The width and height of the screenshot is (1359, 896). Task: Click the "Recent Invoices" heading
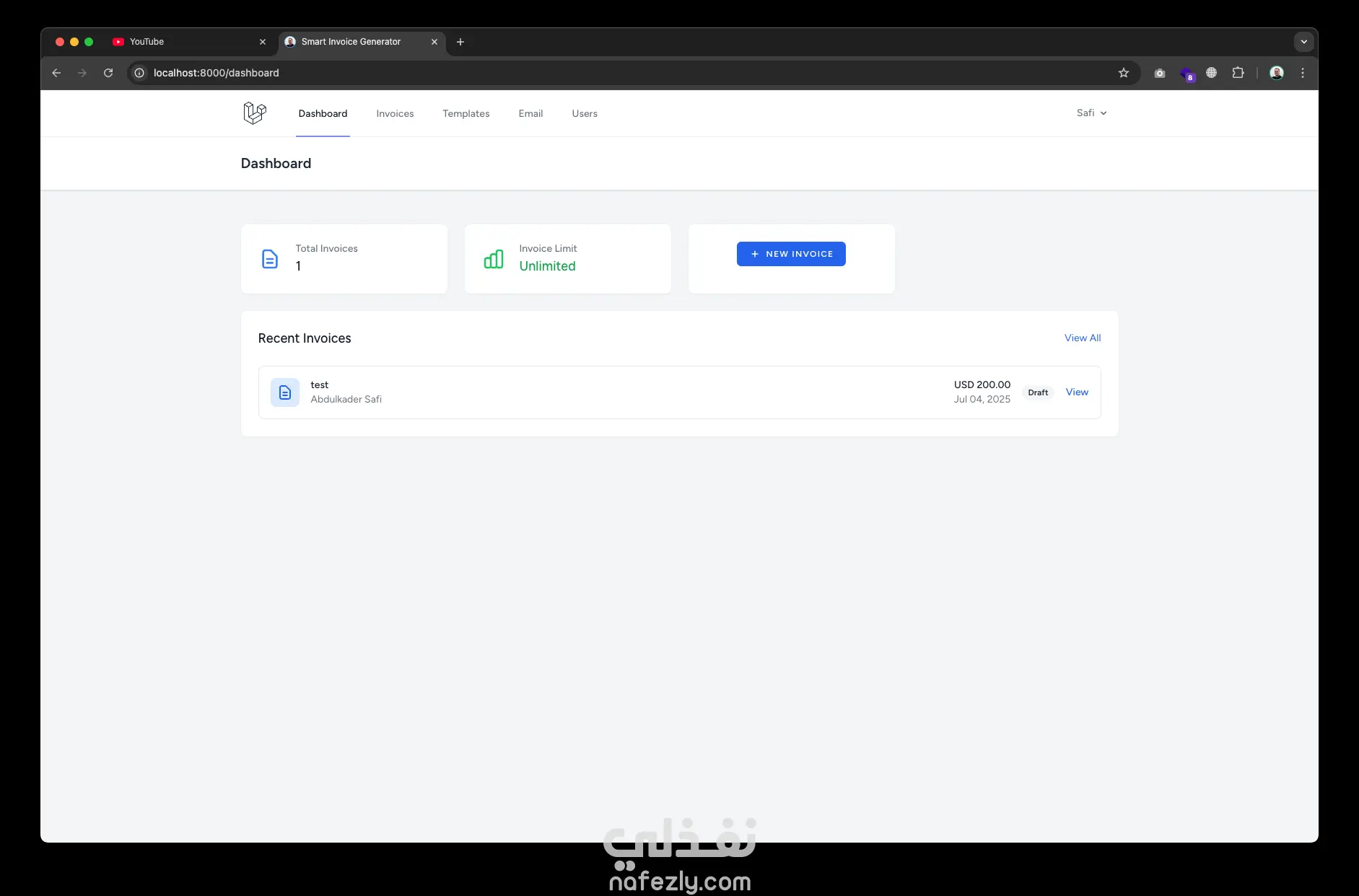click(x=305, y=338)
